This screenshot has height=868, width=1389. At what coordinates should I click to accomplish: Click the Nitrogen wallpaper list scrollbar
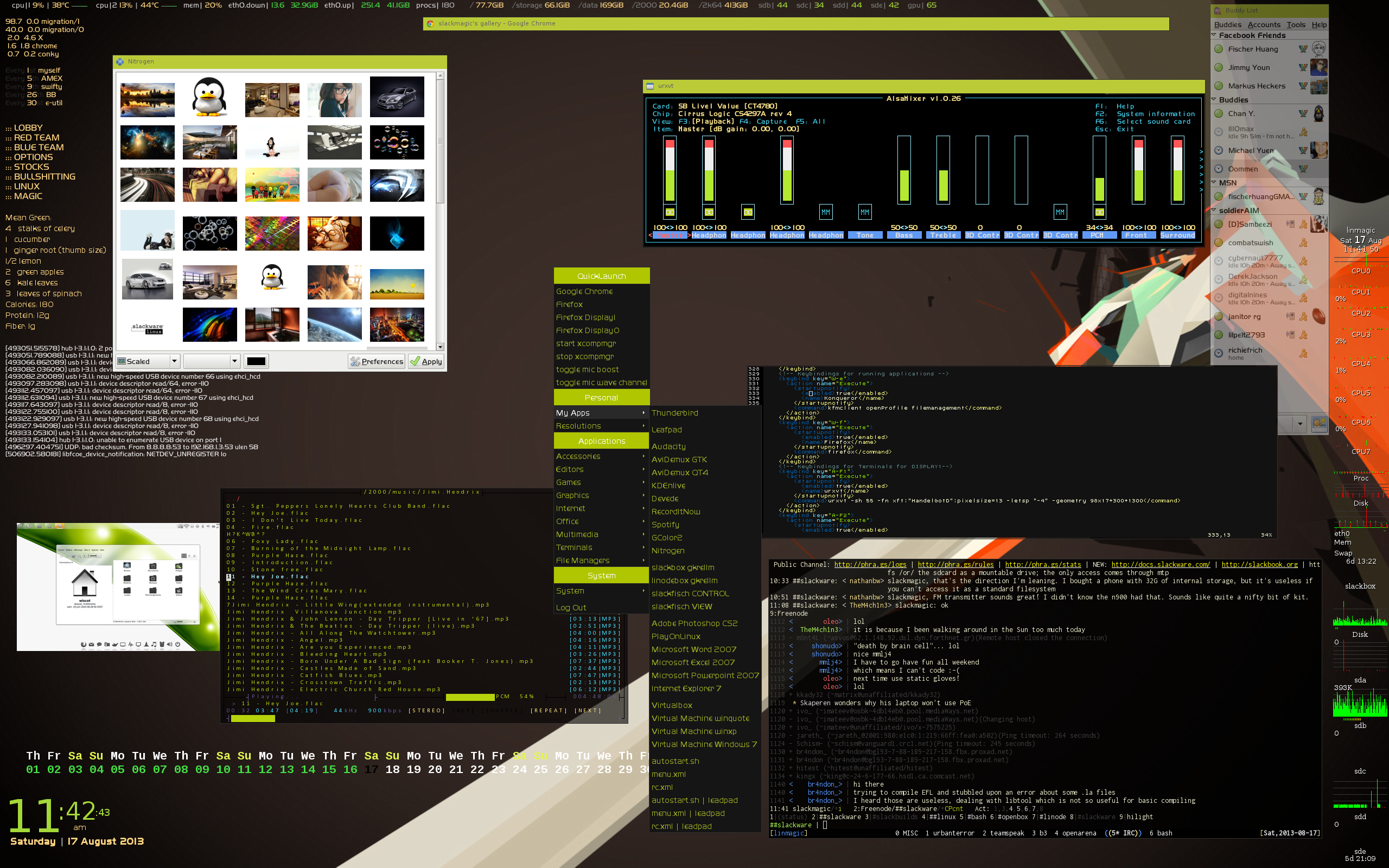(x=440, y=211)
